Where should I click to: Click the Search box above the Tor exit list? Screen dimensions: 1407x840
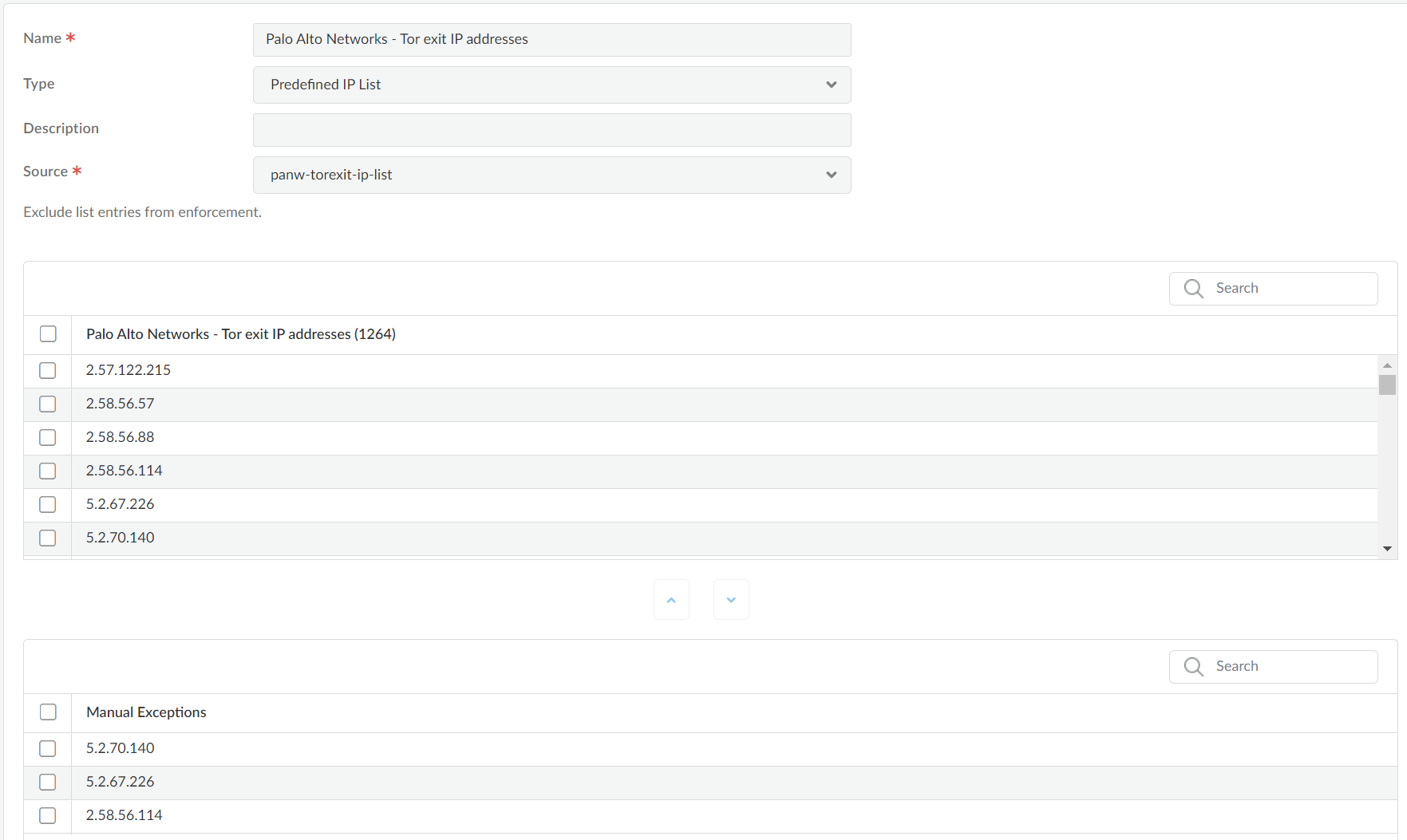tap(1274, 289)
